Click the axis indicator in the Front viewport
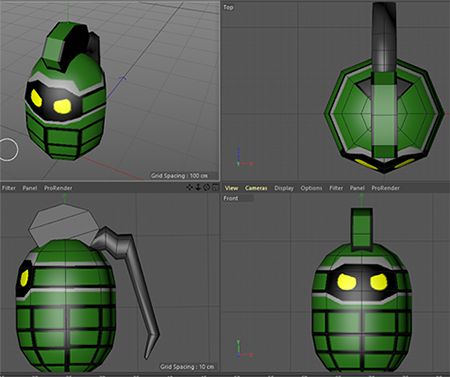 coord(244,349)
